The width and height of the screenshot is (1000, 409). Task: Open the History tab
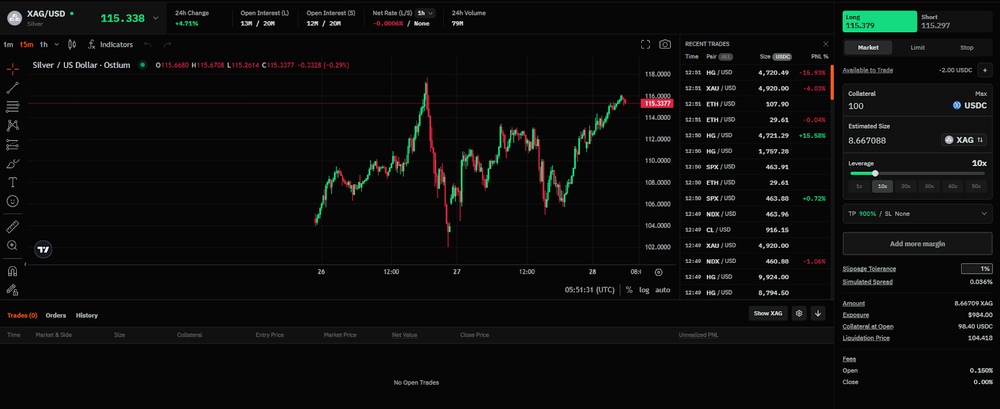tap(87, 315)
